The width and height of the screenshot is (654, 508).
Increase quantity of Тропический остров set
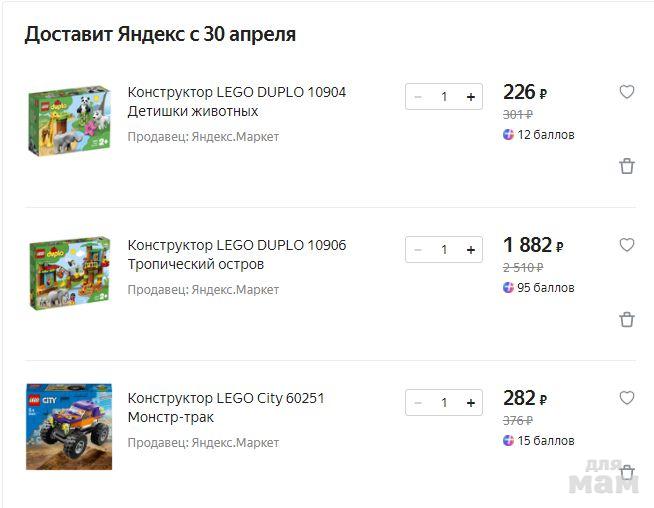pyautogui.click(x=470, y=250)
